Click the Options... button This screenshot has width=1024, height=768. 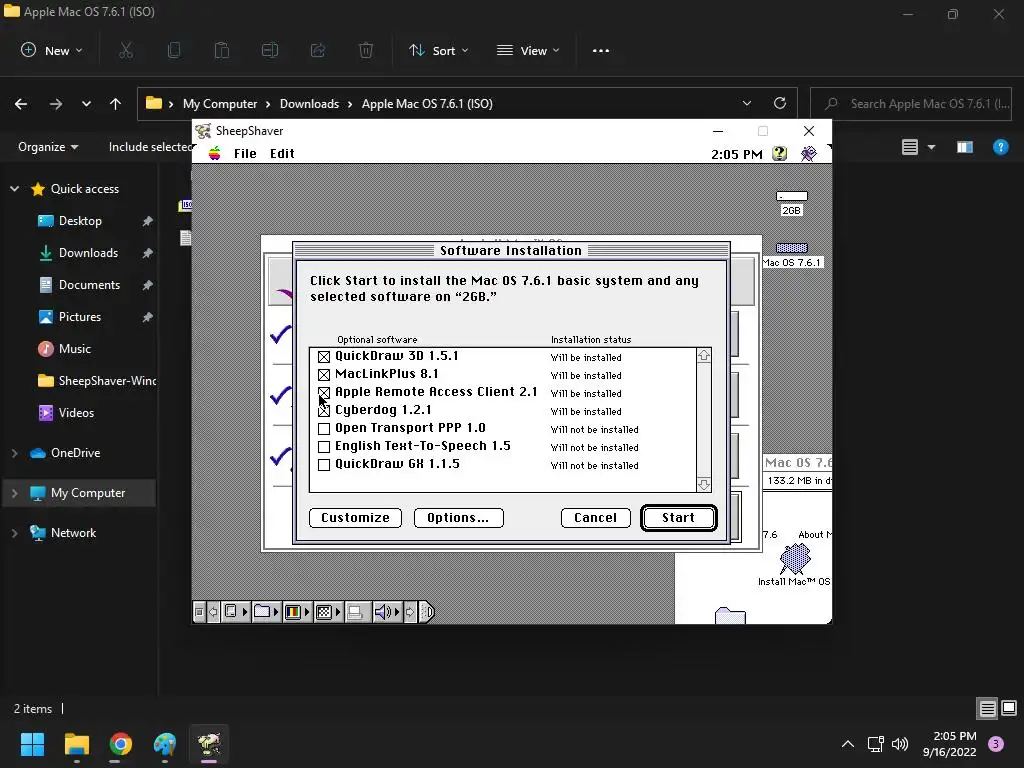(x=458, y=518)
